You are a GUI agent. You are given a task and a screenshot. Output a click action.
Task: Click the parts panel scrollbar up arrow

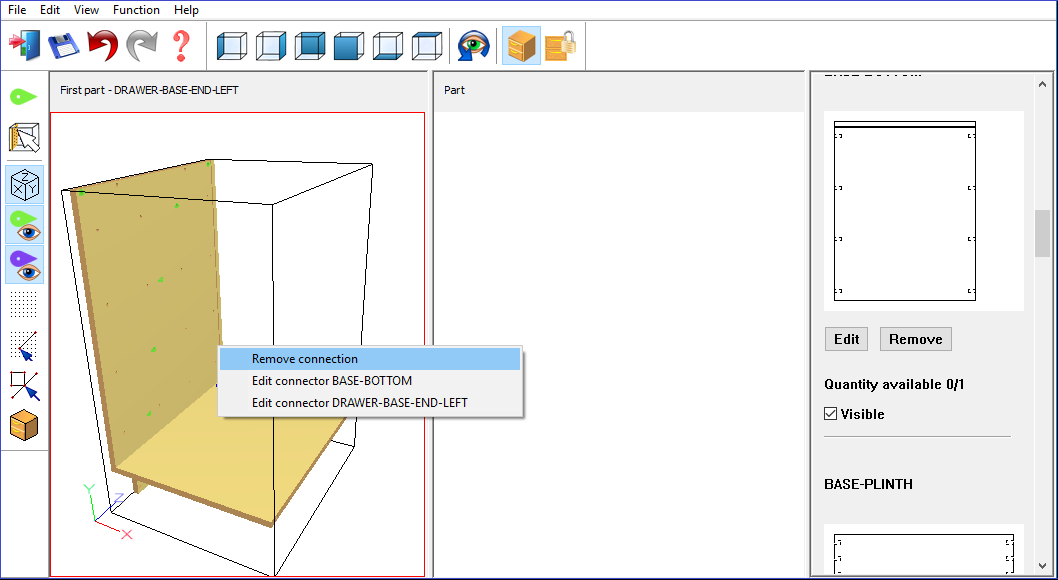coord(1042,84)
